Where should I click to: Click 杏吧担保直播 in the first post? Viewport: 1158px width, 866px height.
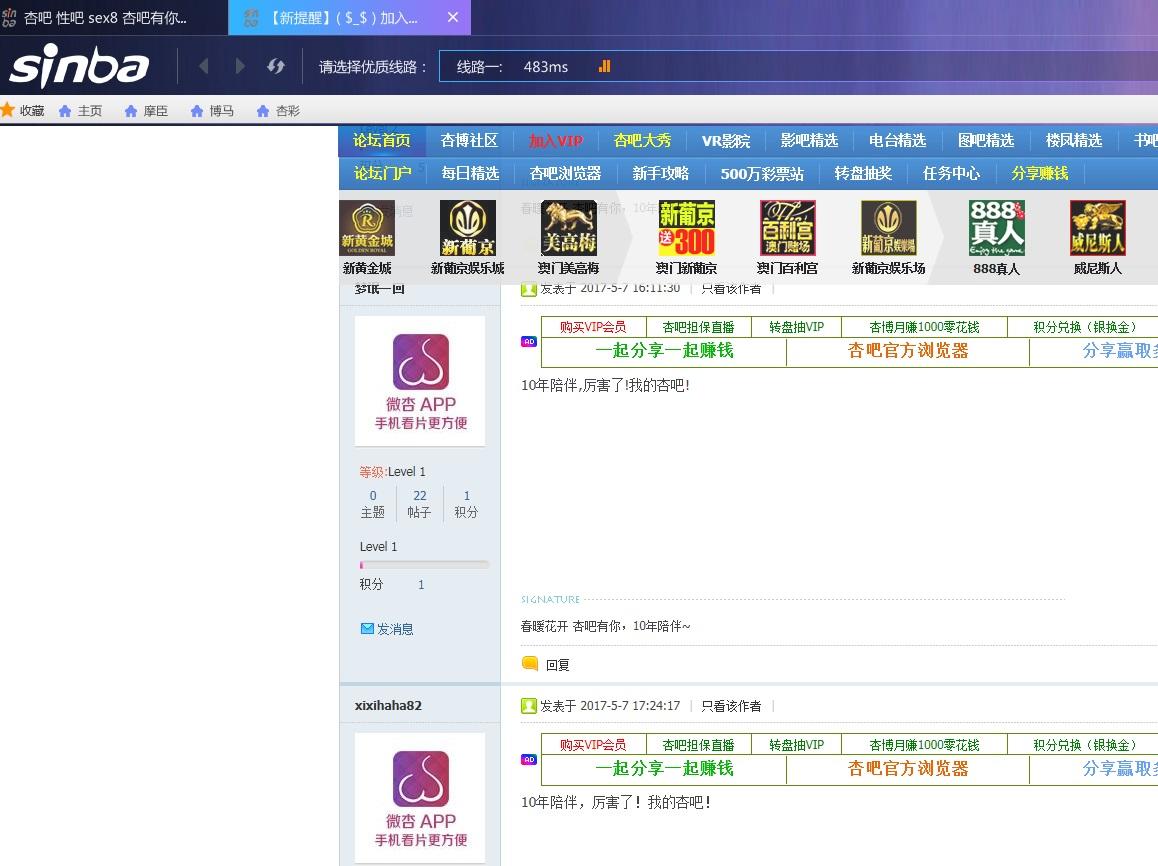(x=699, y=327)
